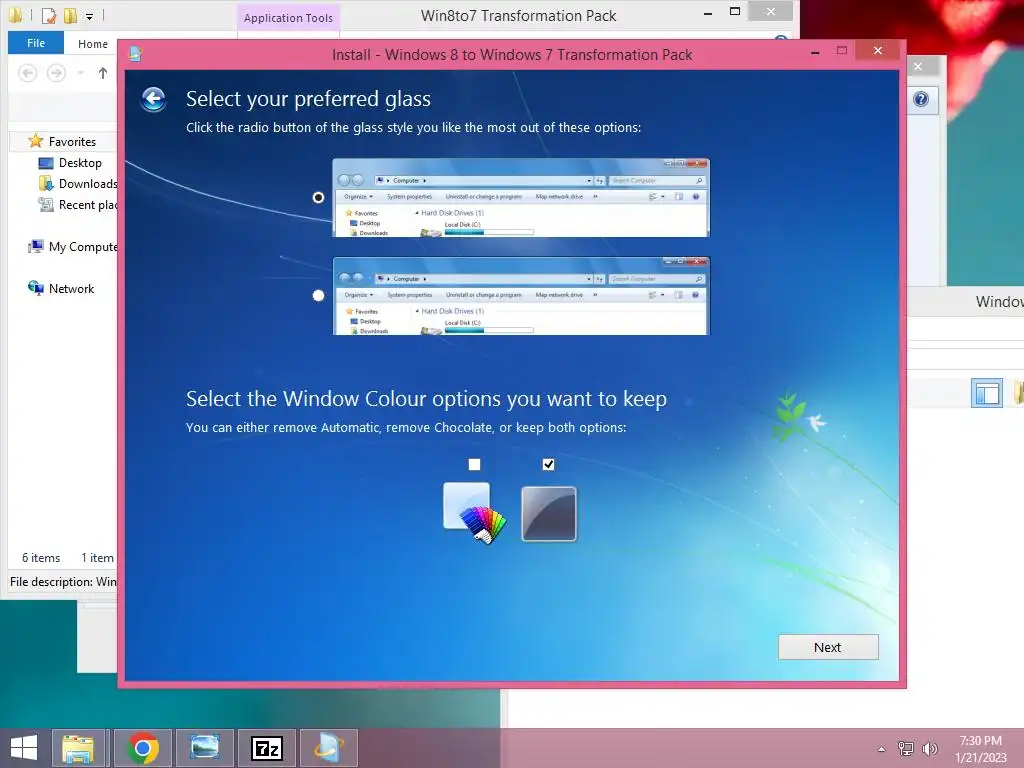This screenshot has width=1024, height=768.
Task: Open 7-Zip from the taskbar
Action: pos(266,748)
